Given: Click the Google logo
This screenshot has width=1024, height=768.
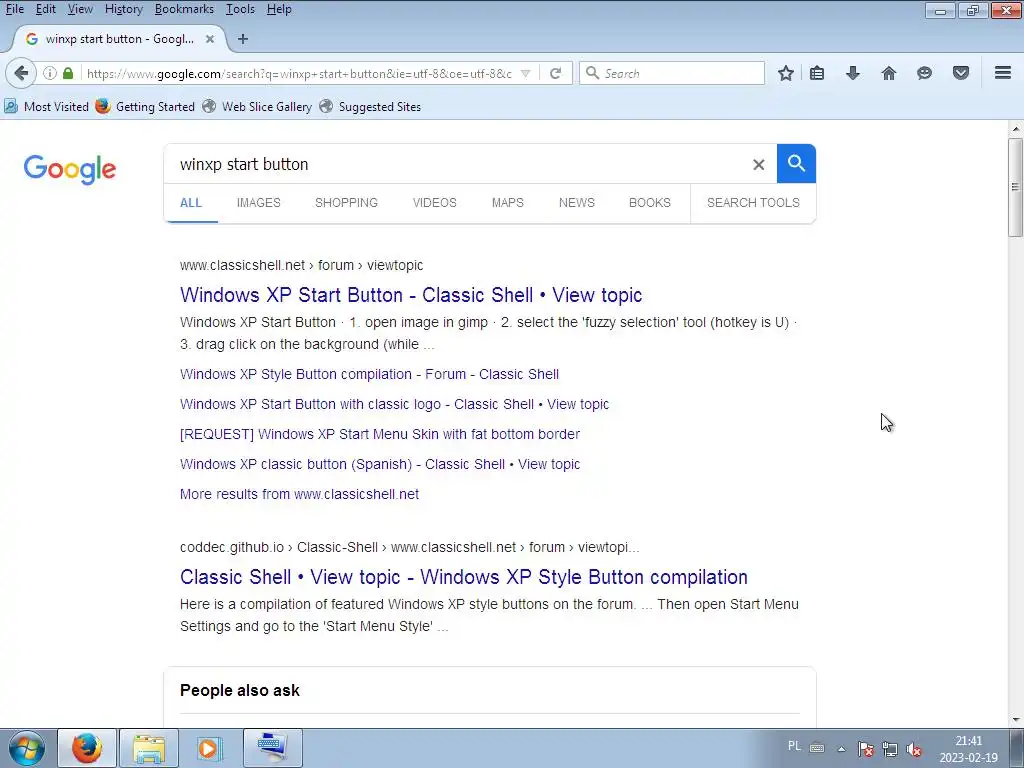Looking at the screenshot, I should pos(70,169).
